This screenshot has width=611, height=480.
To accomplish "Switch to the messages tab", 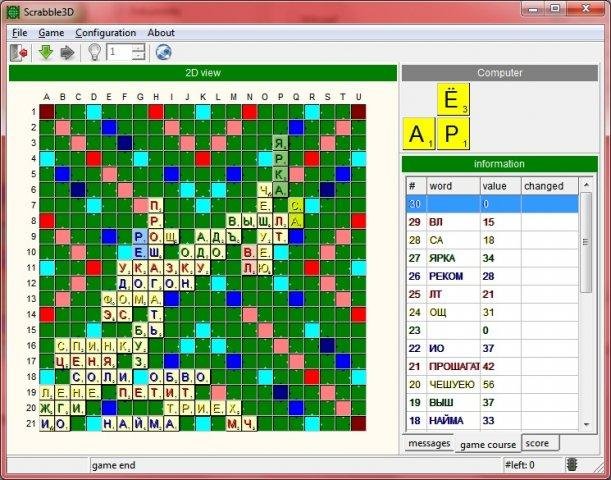I will pos(429,443).
